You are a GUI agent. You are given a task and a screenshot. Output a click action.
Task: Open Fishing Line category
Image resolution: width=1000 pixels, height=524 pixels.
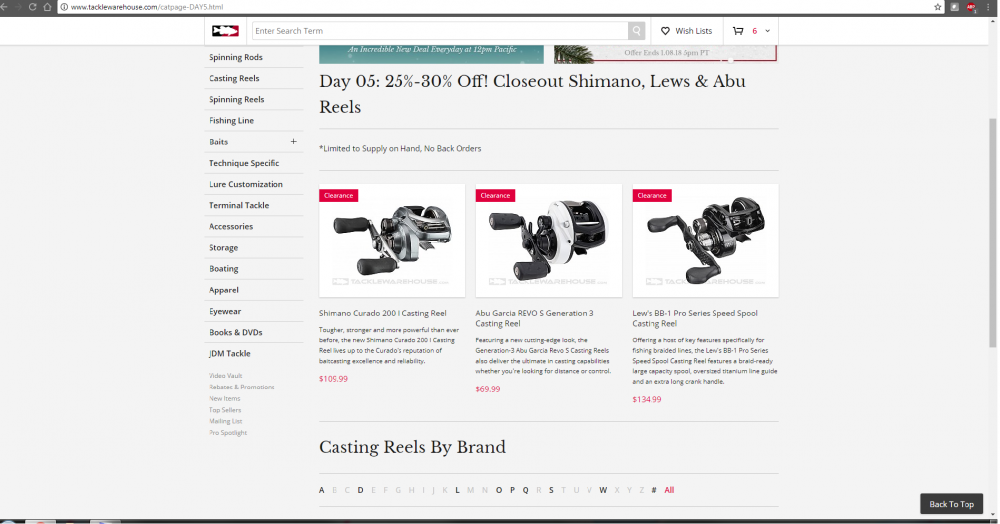[x=232, y=120]
